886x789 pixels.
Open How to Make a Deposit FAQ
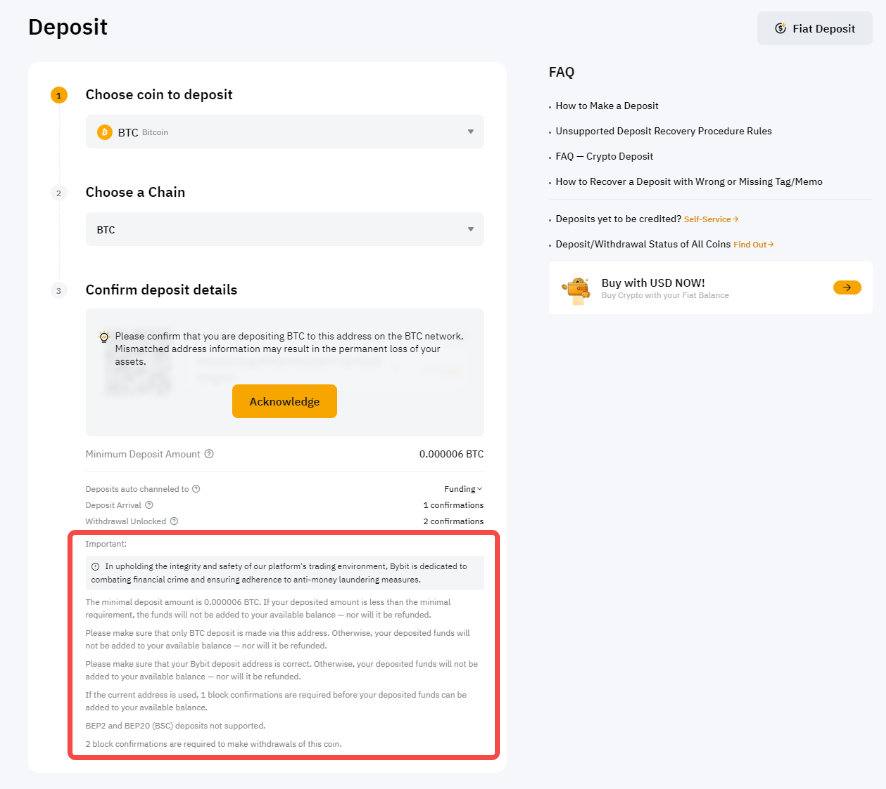pyautogui.click(x=607, y=106)
